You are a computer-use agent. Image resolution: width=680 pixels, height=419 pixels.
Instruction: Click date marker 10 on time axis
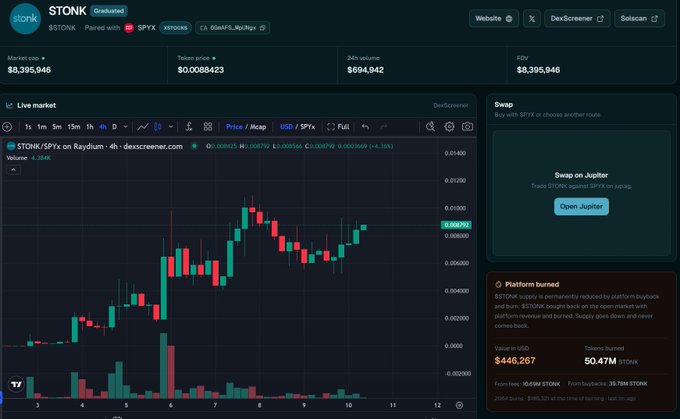pyautogui.click(x=348, y=405)
